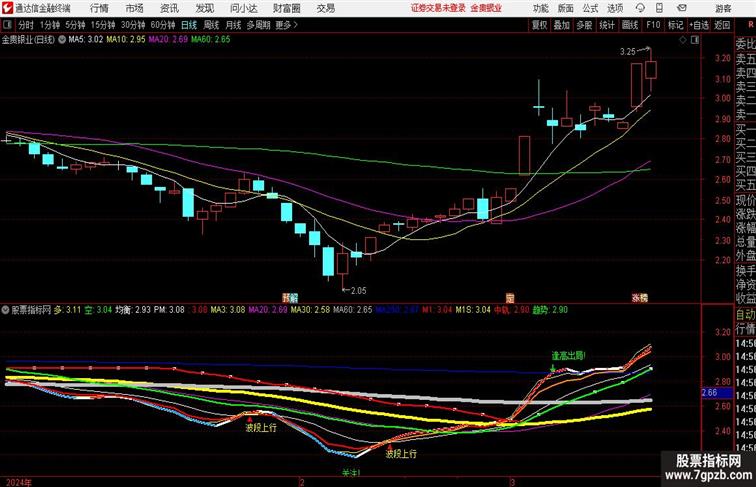This screenshot has height=487, width=756.
Task: Click the 复权 button
Action: (539, 25)
